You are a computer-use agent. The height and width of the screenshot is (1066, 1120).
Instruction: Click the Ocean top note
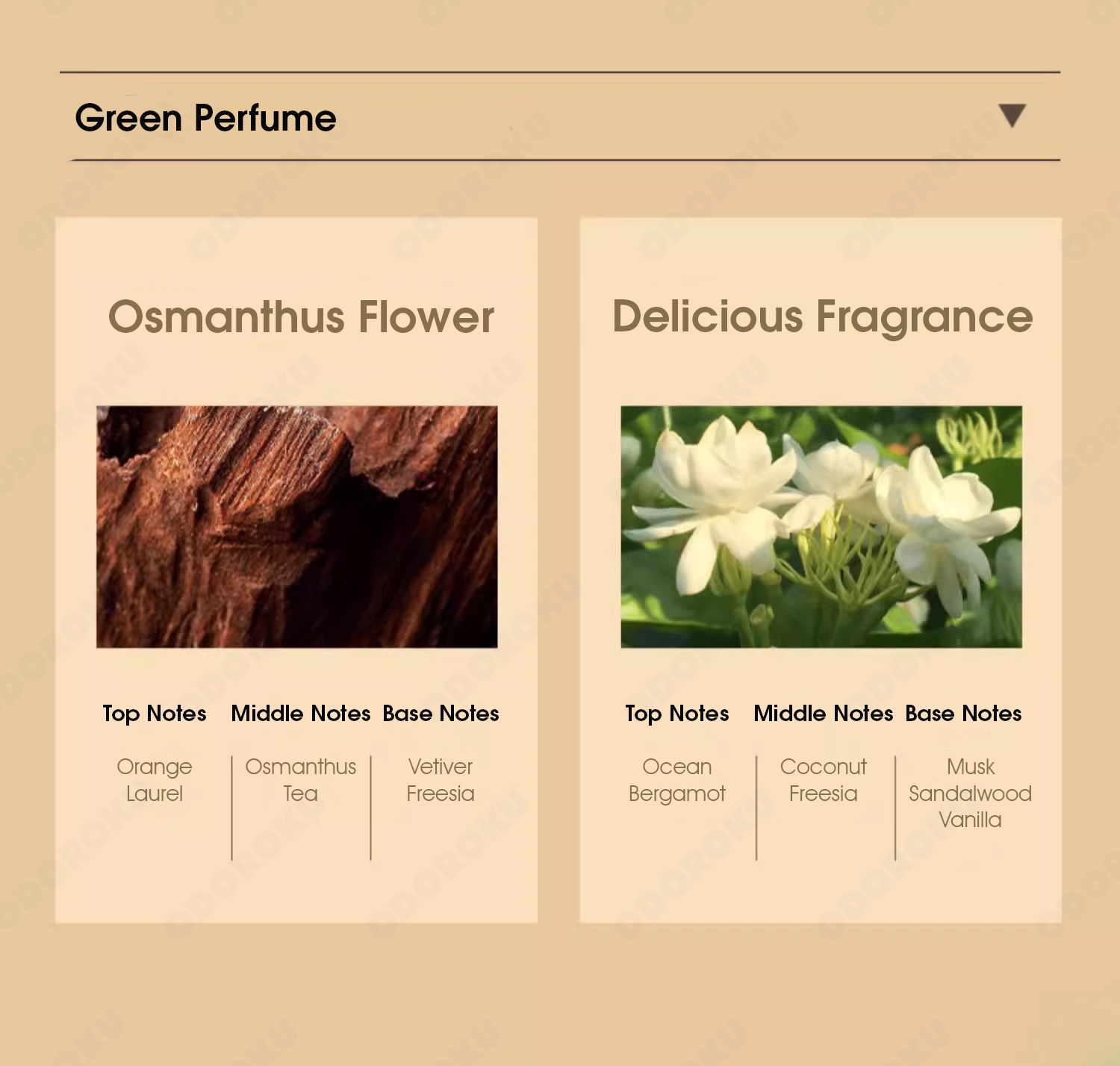click(677, 767)
